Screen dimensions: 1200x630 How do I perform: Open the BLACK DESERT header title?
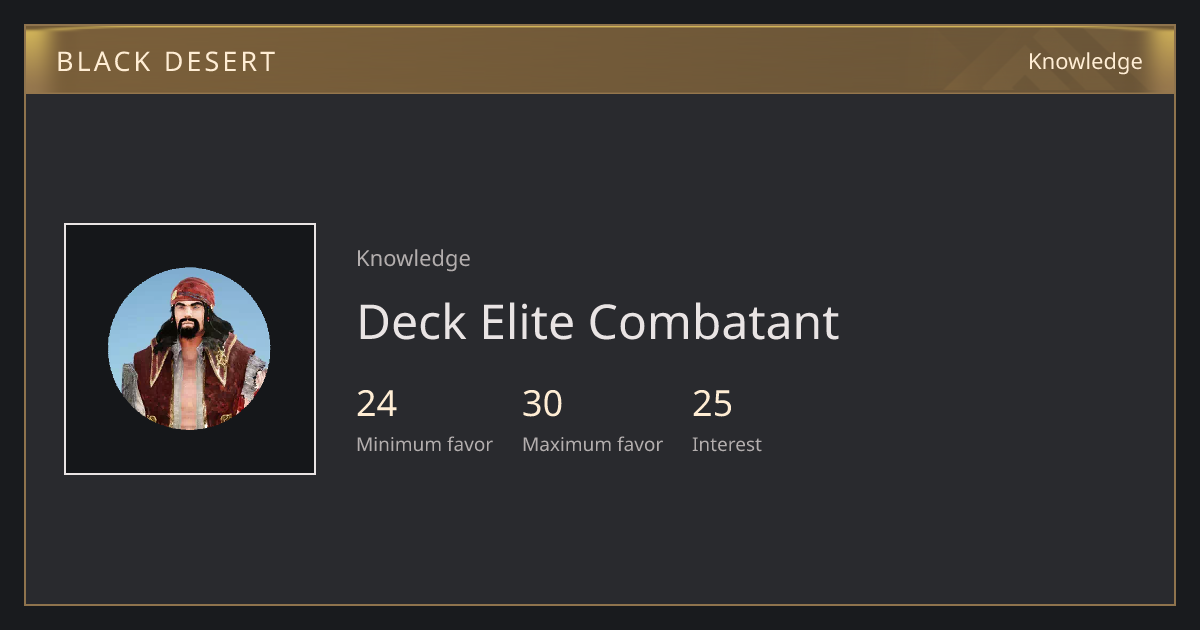click(x=166, y=62)
